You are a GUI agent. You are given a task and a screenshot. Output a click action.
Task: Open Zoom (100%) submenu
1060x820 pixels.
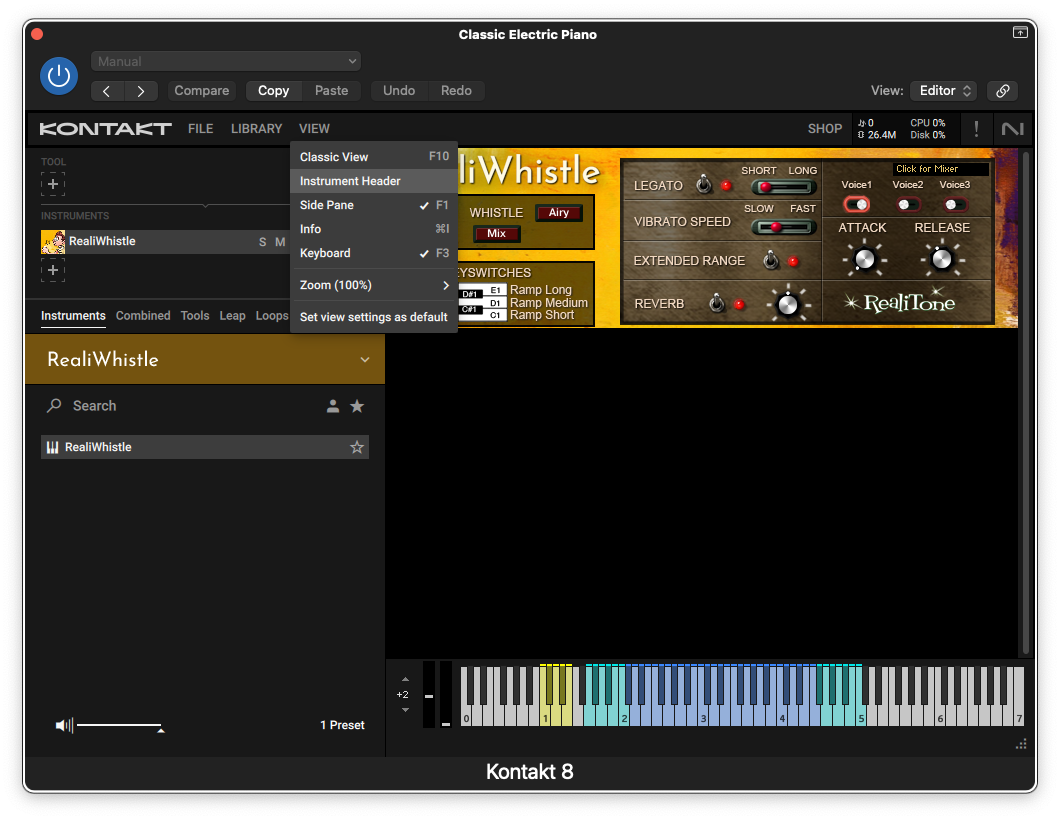pos(374,285)
